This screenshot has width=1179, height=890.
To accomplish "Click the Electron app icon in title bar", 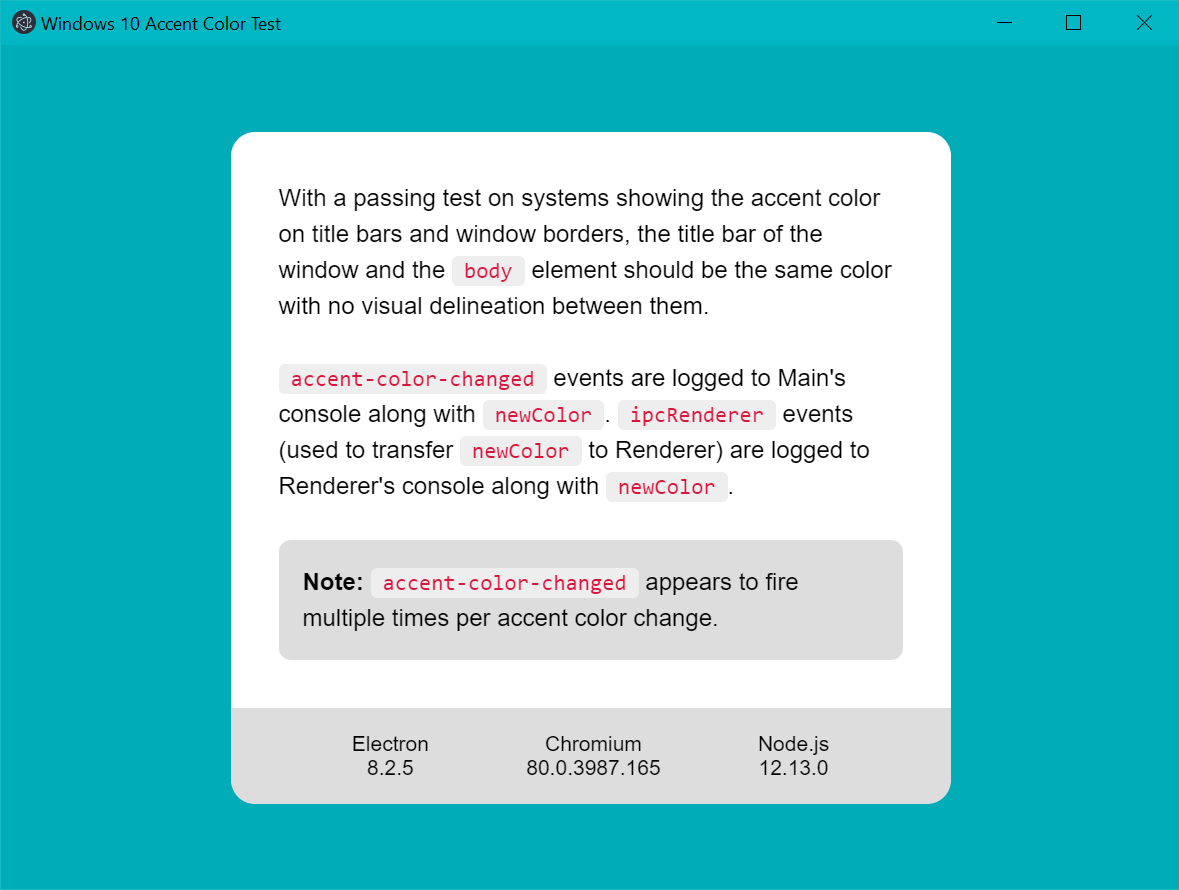I will coord(24,23).
